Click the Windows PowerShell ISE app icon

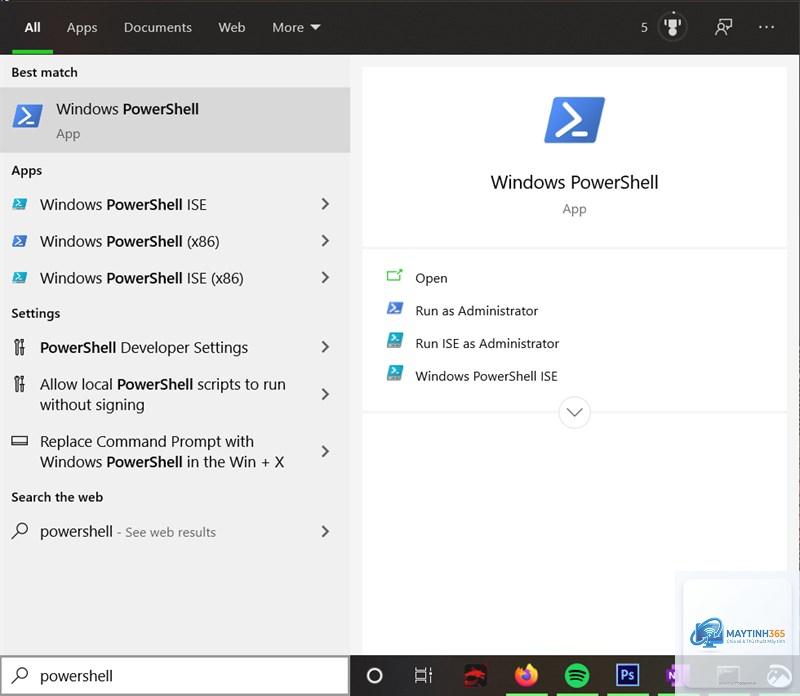19,205
